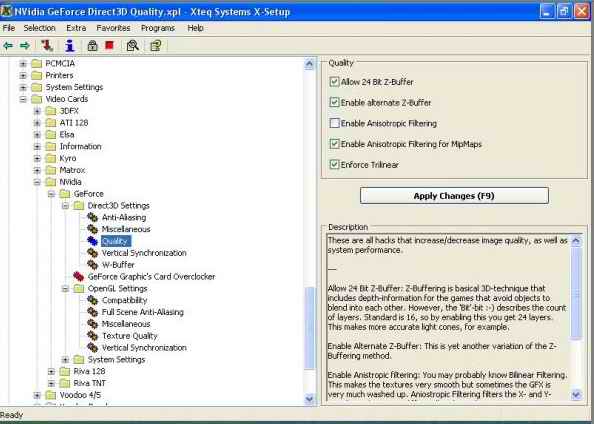Viewport: 594px width, 424px height.
Task: Select the Voodoo 4/5 folder
Action: pyautogui.click(x=80, y=395)
